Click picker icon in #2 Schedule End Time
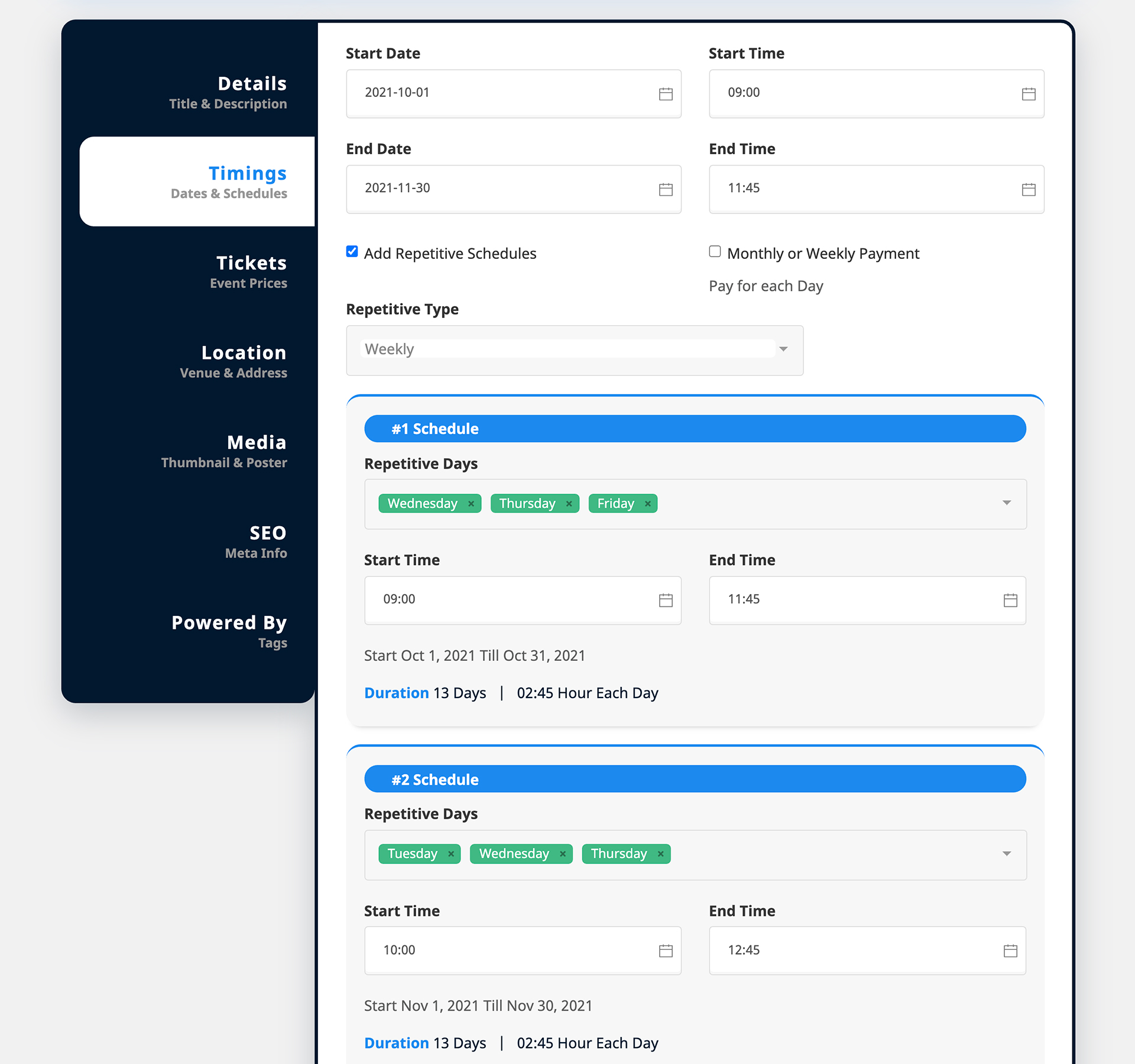Screen dimensions: 1135x1064 point(1010,951)
